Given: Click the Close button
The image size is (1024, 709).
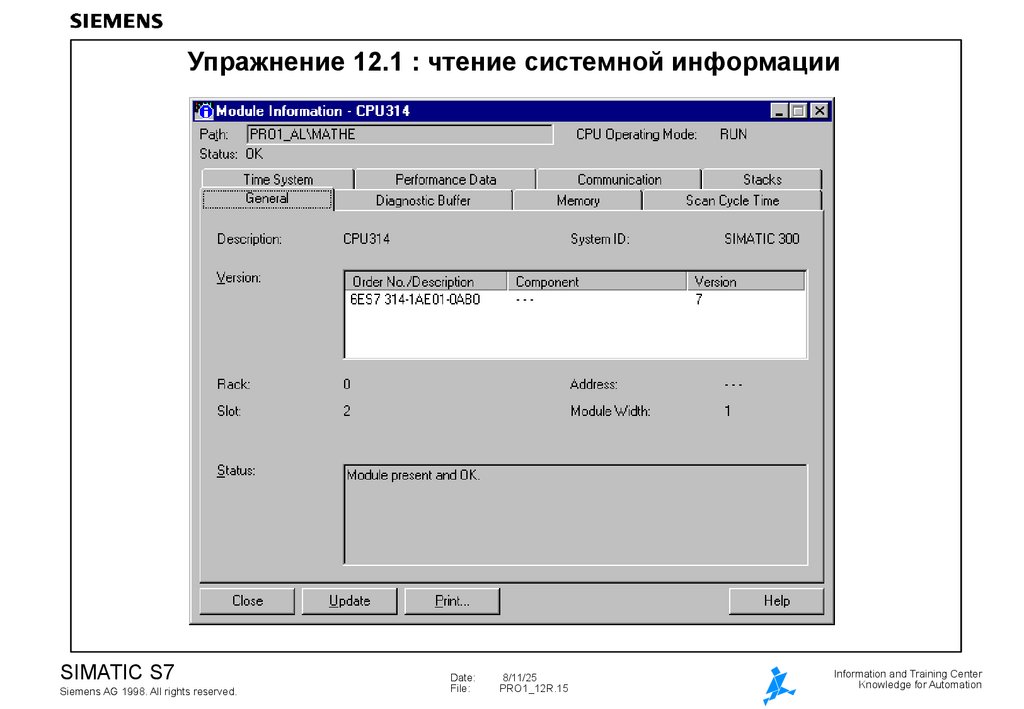Looking at the screenshot, I should 245,600.
